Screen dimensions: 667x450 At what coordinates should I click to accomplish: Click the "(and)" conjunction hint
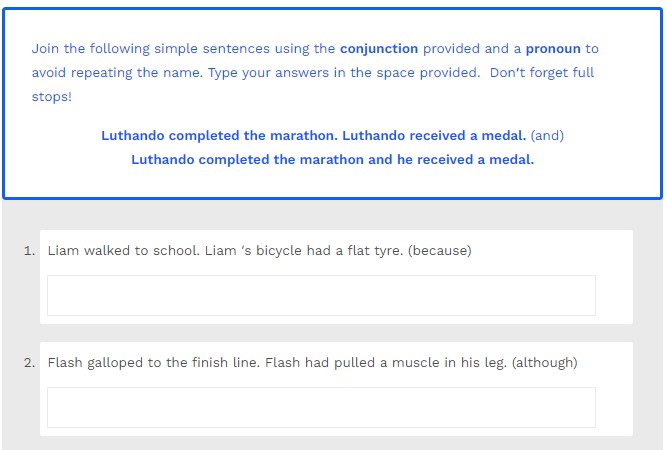pyautogui.click(x=547, y=135)
